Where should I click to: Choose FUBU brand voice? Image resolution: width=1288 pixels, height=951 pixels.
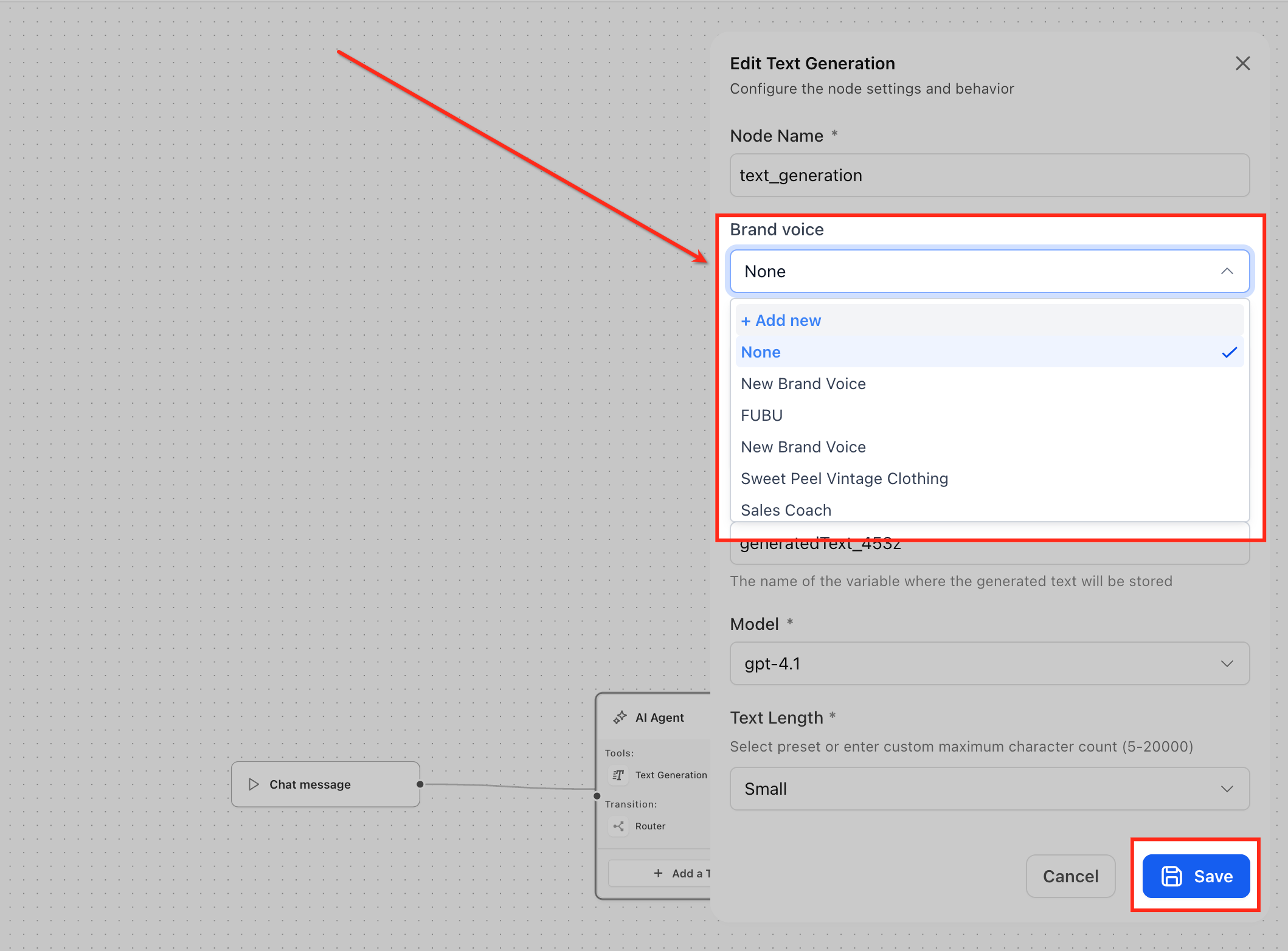[x=761, y=415]
